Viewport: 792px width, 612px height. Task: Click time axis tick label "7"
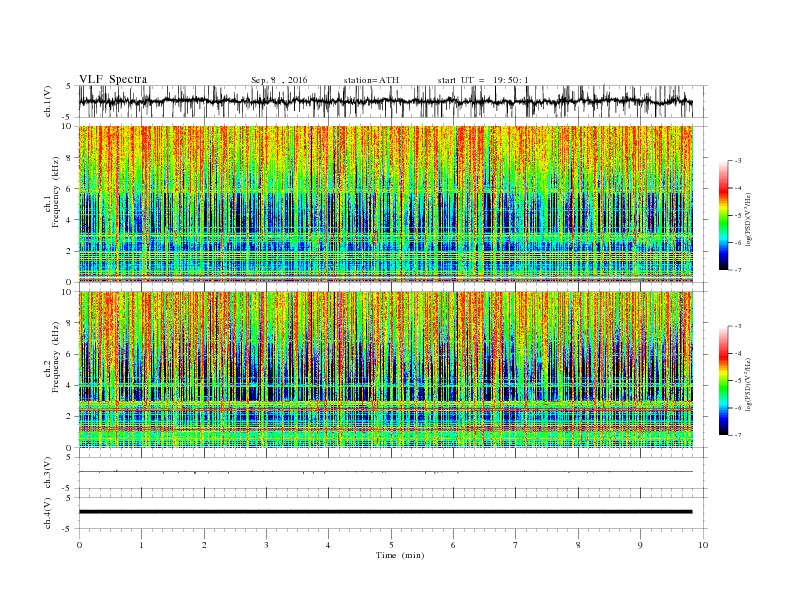point(516,545)
